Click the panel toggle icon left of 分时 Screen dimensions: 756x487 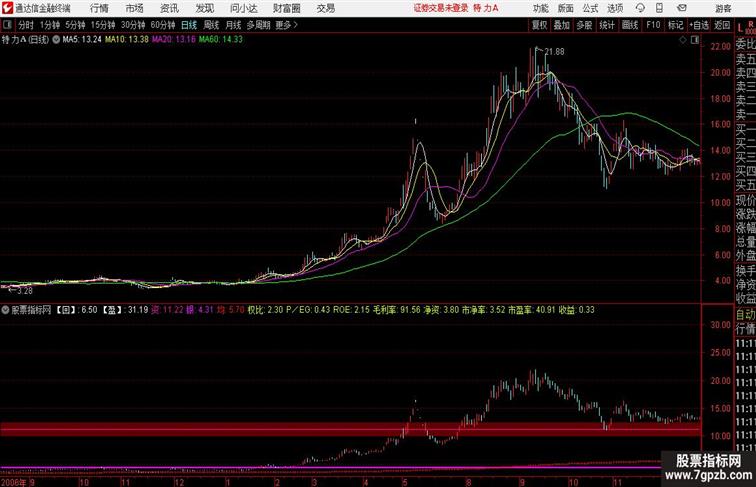coord(7,25)
